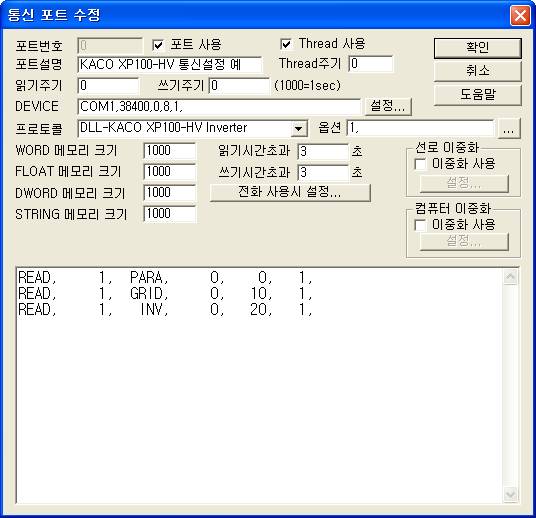Click the 포트설명 description field
The image size is (536, 518).
[170, 64]
